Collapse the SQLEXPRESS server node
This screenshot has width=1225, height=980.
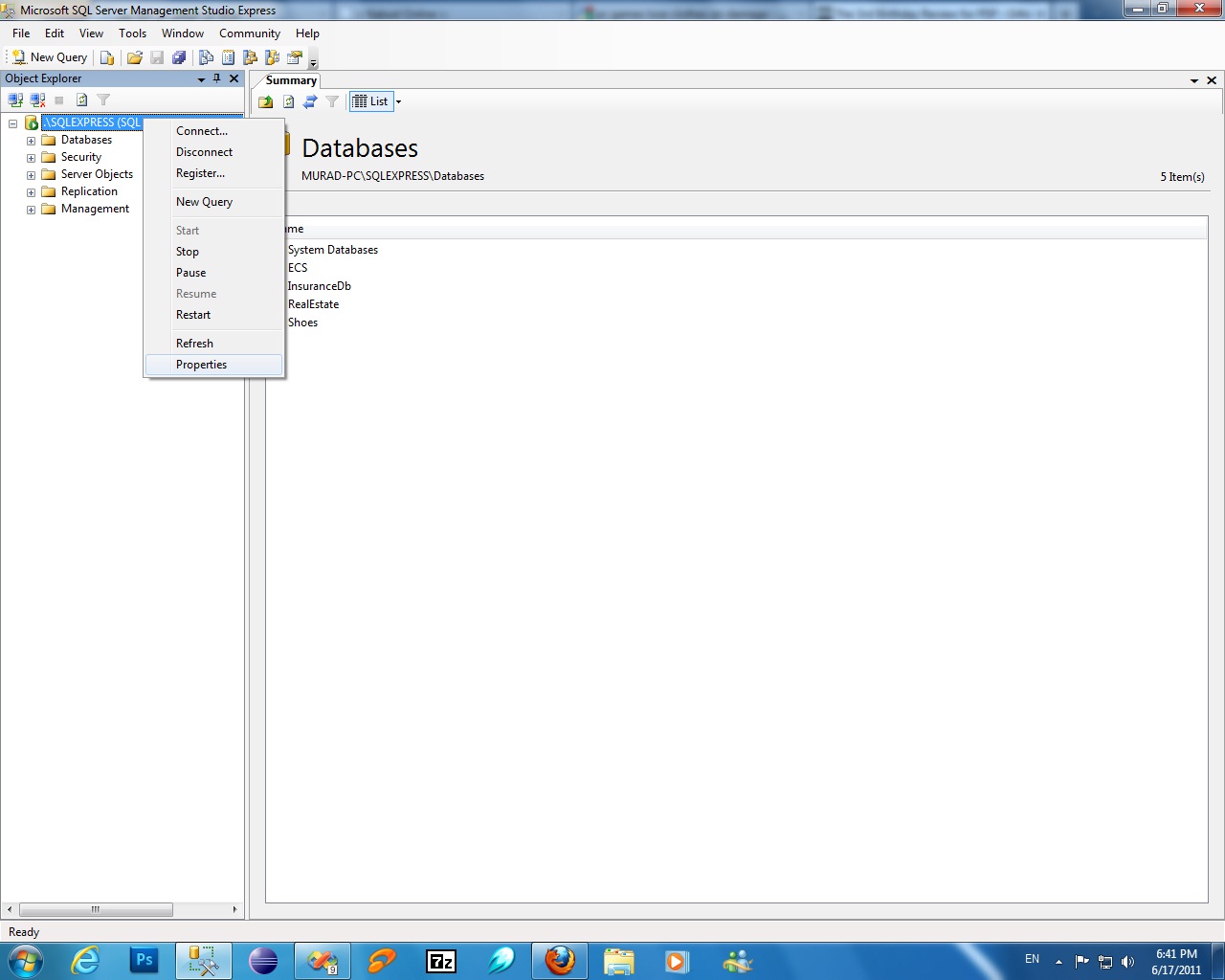point(13,123)
